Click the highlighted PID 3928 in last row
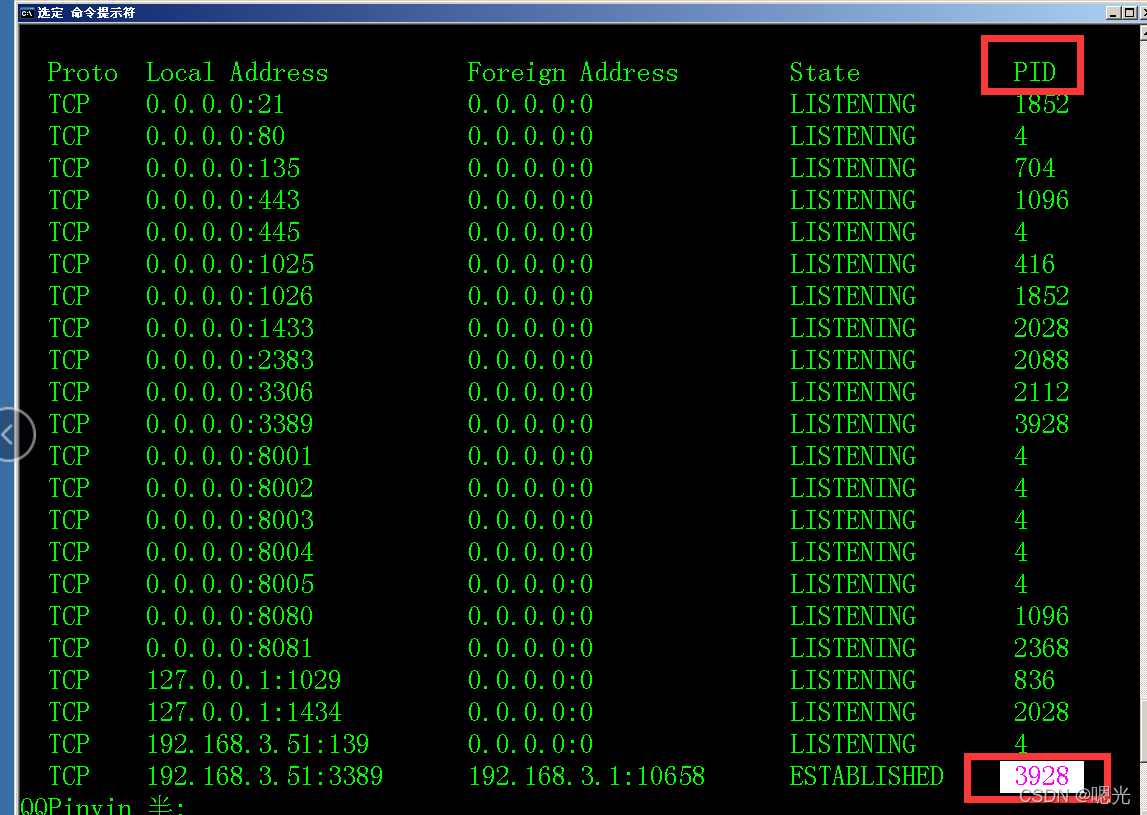Screen dimensions: 1147x815 (x=1042, y=776)
